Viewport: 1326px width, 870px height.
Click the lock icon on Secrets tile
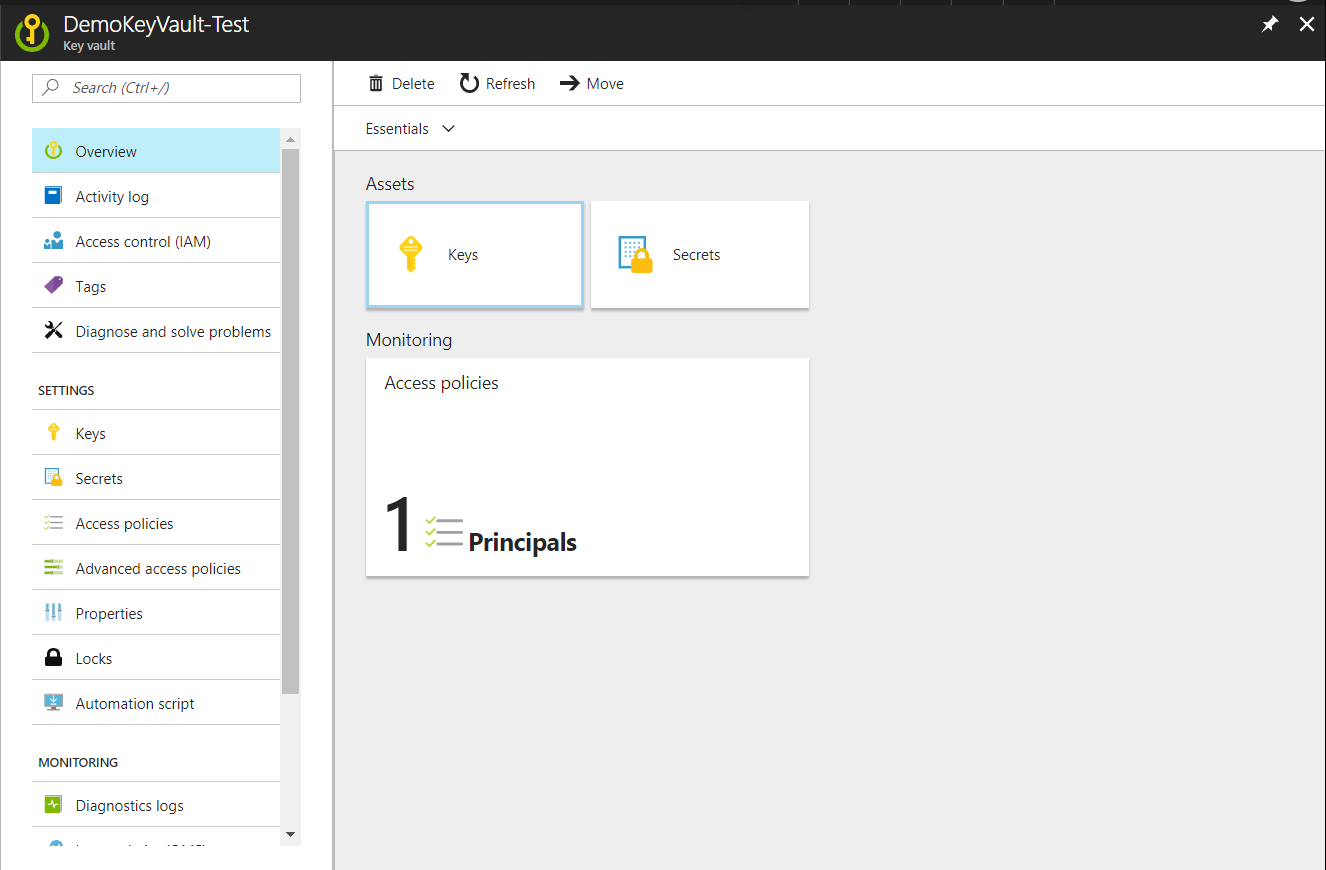click(635, 255)
